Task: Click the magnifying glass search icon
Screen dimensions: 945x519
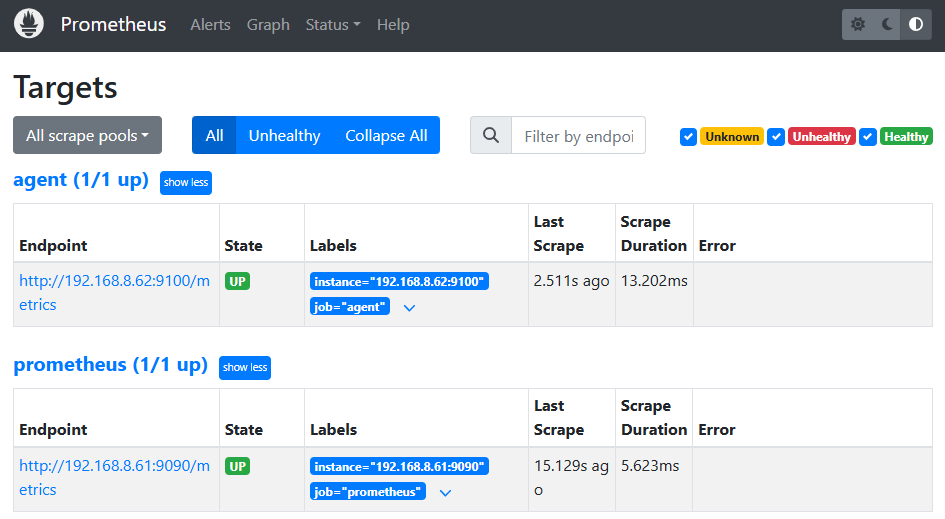Action: [x=490, y=136]
